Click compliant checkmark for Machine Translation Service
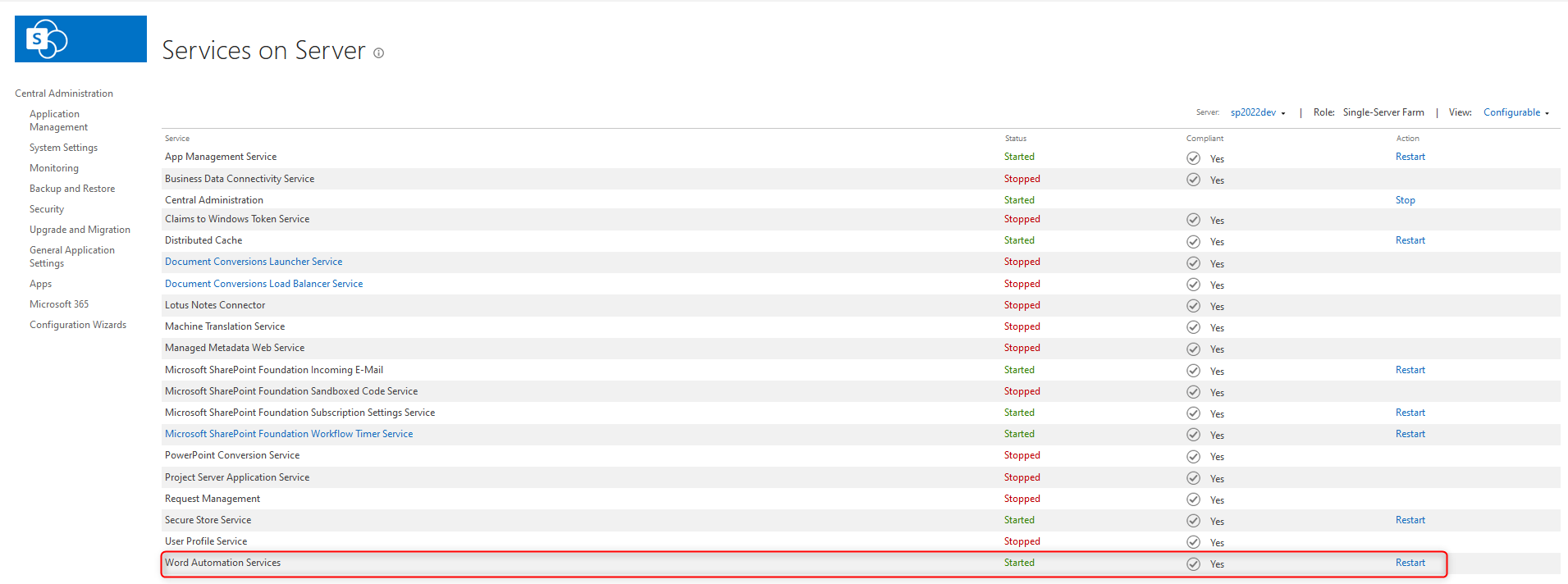The image size is (1568, 584). [1193, 327]
